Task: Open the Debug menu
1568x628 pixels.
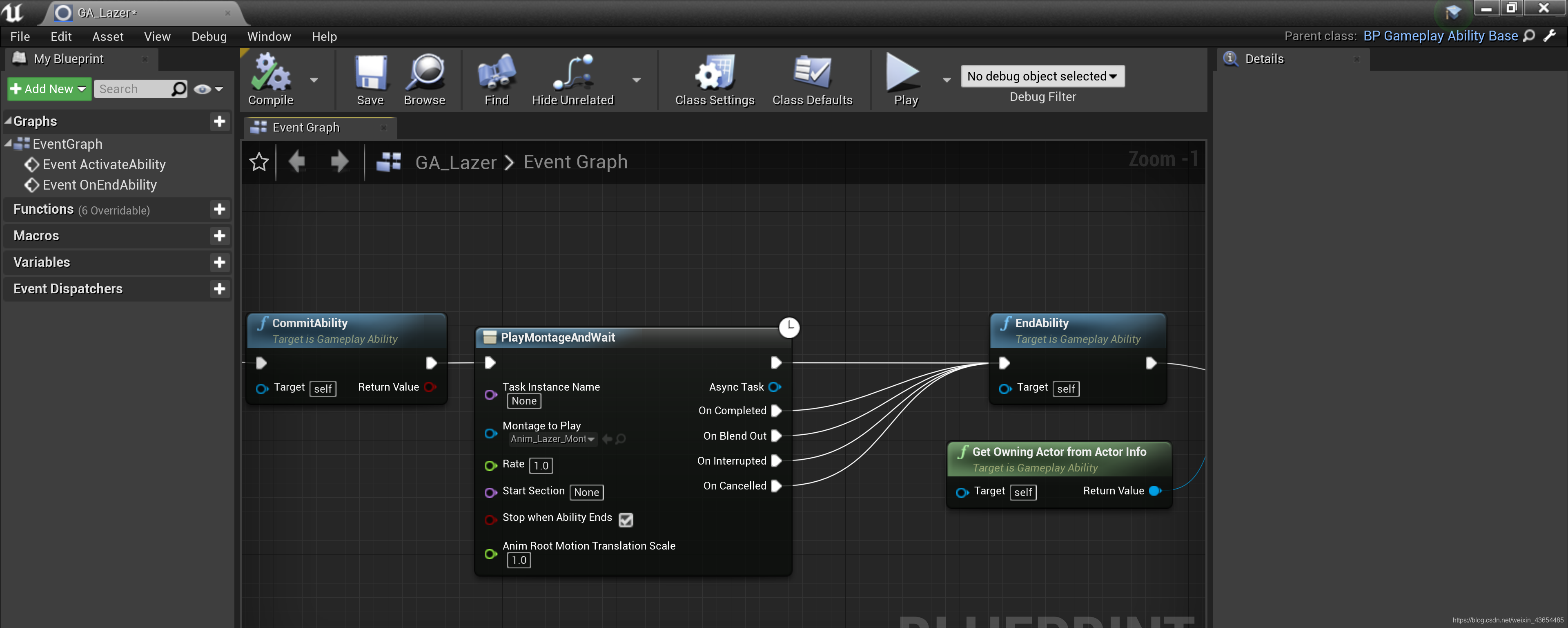Action: [209, 36]
